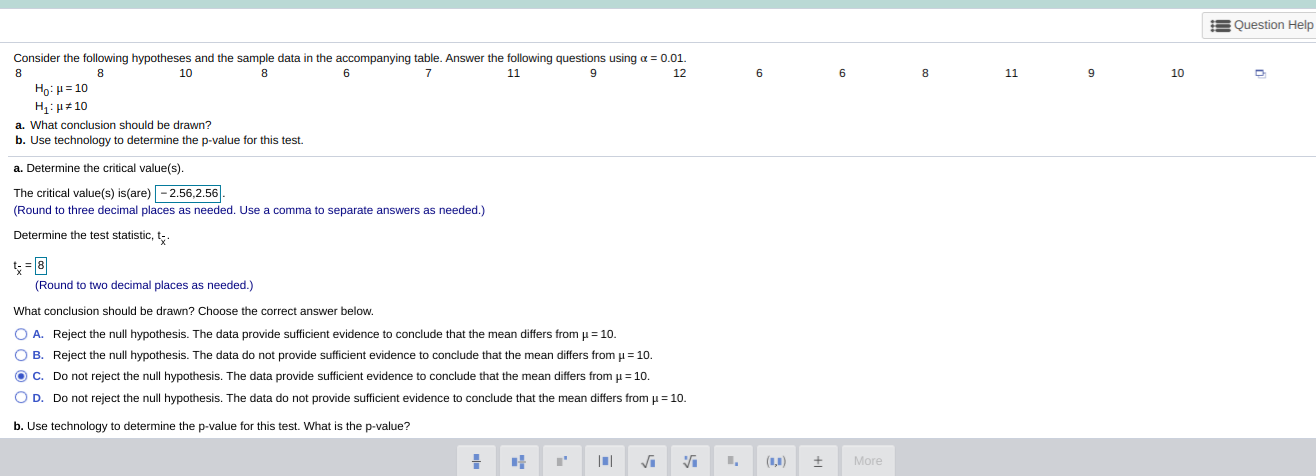The image size is (1316, 476).
Task: Insert absolute value bars template
Action: [x=605, y=461]
